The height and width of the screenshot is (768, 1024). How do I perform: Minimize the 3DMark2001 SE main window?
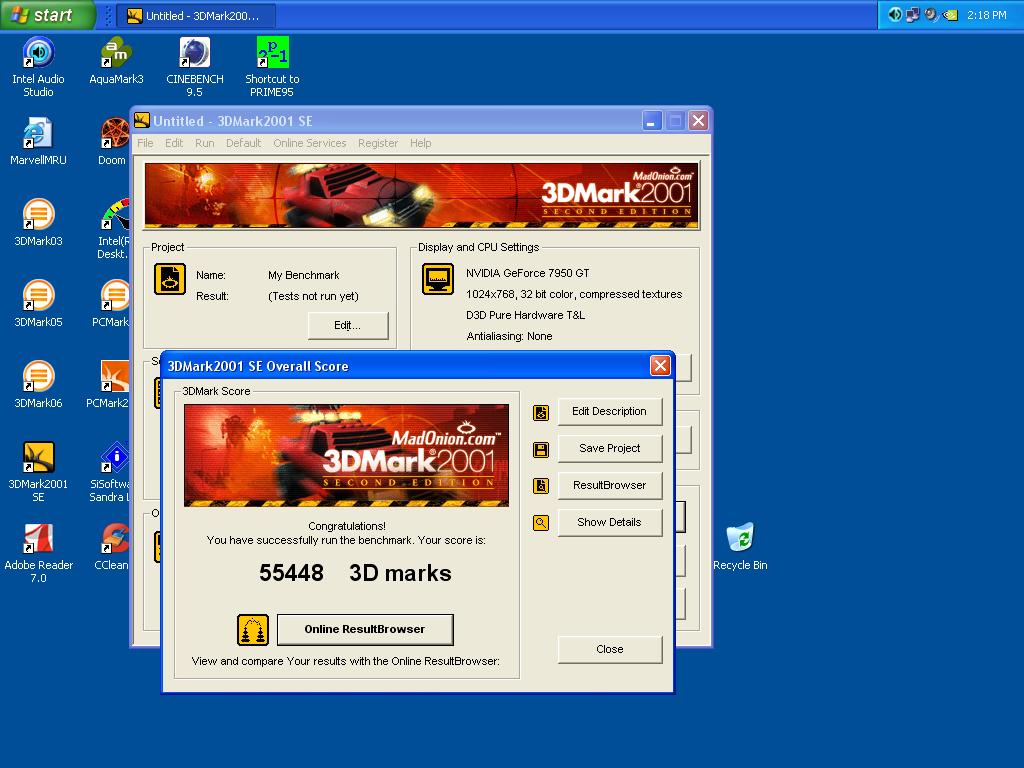(652, 121)
